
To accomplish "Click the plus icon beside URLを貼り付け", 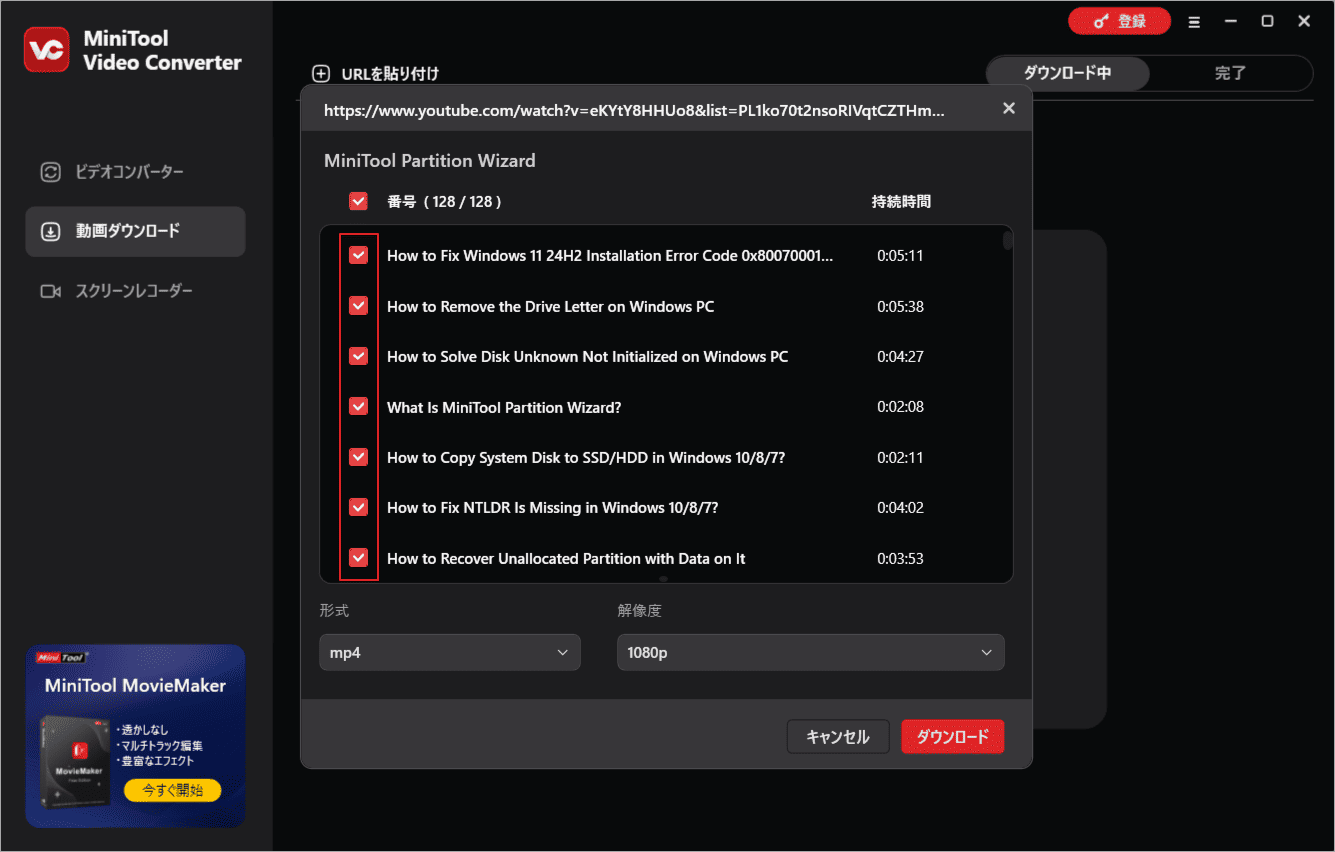I will pos(321,73).
